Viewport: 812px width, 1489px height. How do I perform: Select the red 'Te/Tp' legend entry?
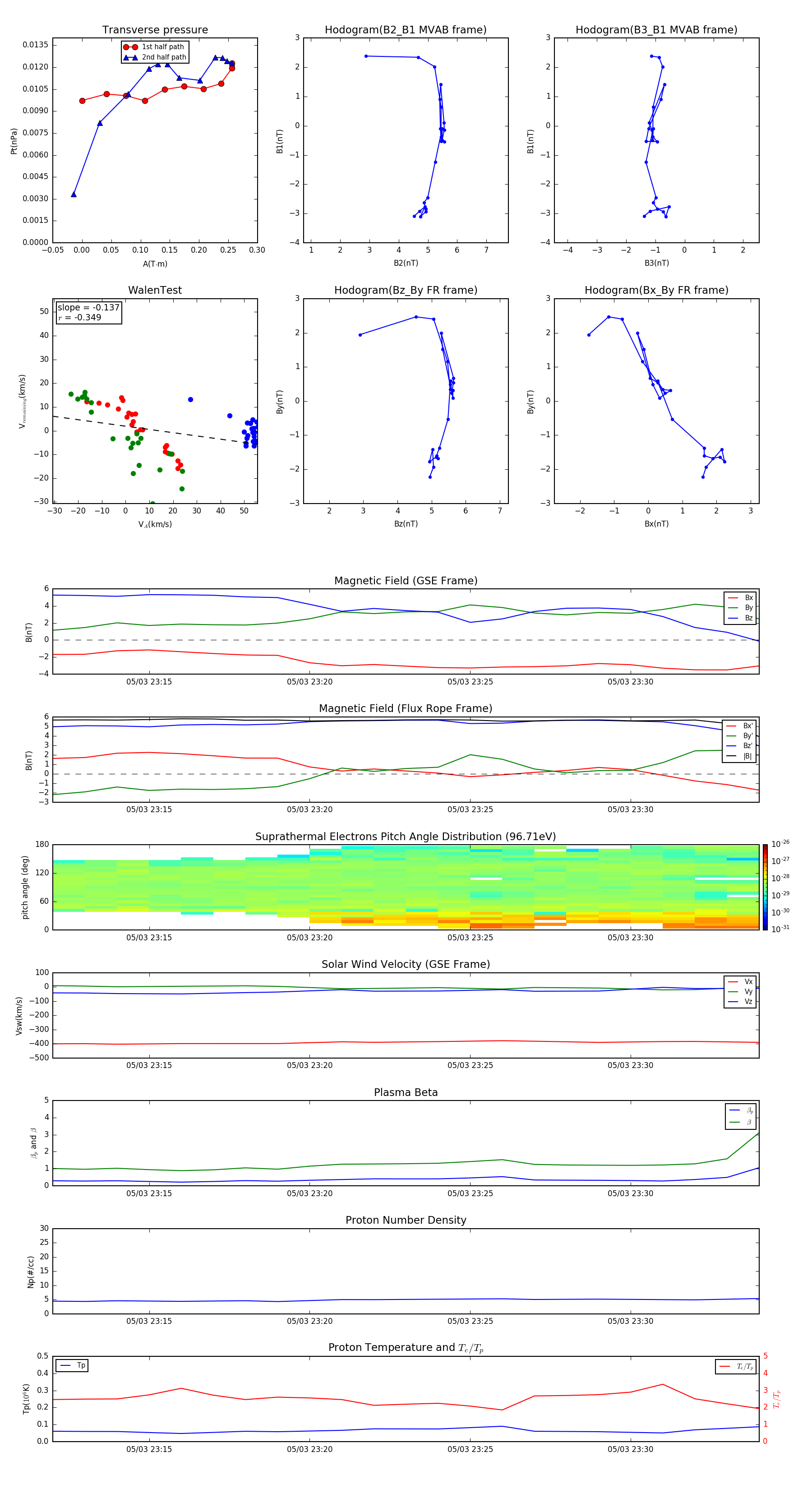tap(737, 1366)
